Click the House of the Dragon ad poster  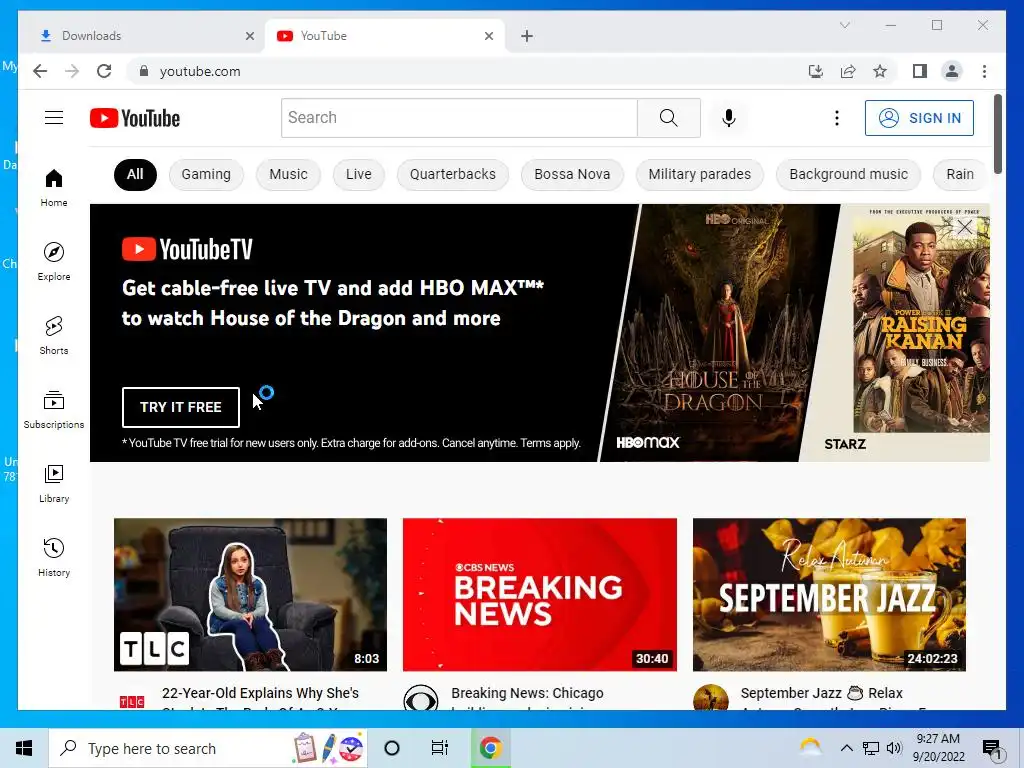[x=718, y=333]
